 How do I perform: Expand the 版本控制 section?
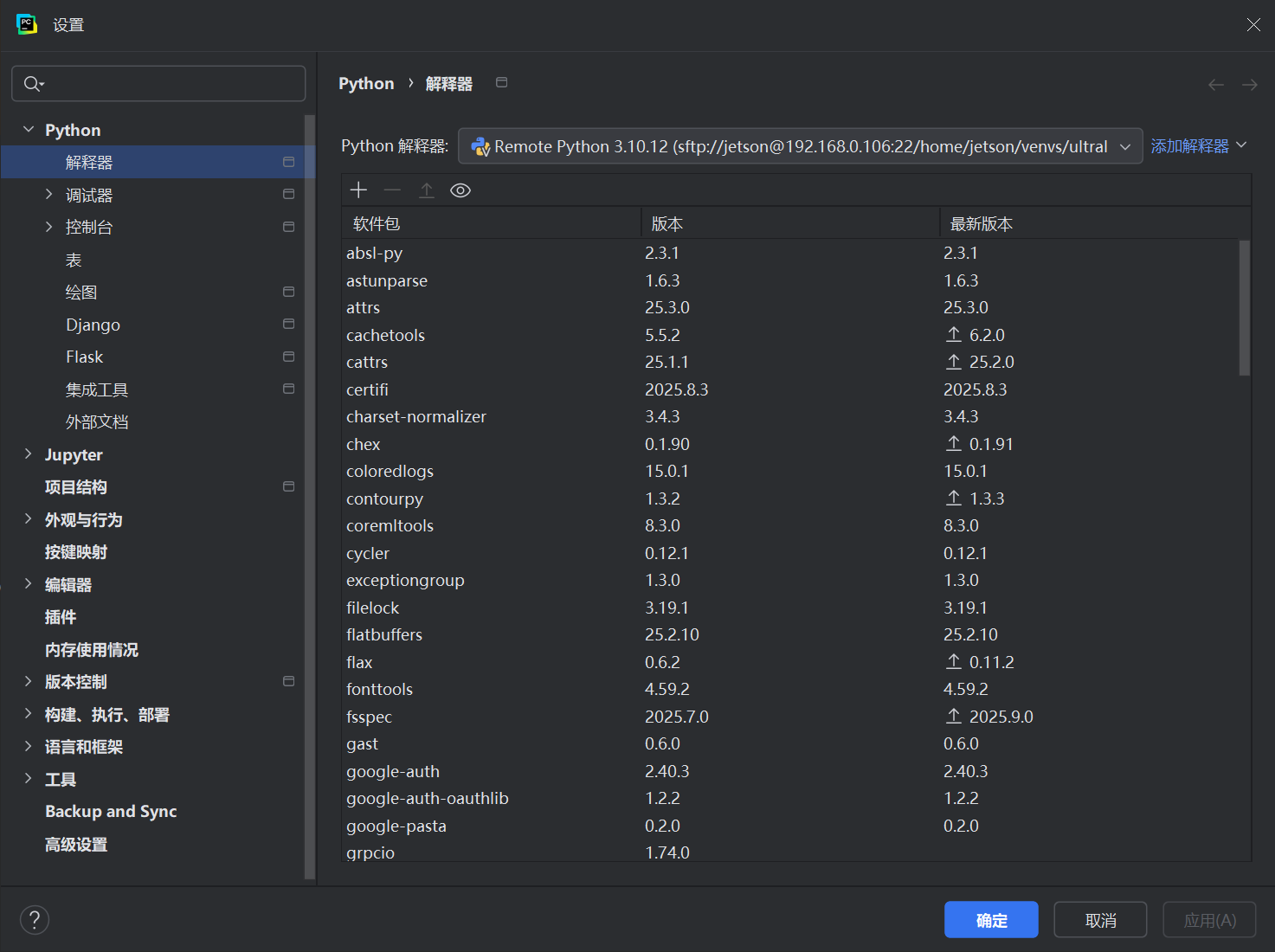click(28, 681)
